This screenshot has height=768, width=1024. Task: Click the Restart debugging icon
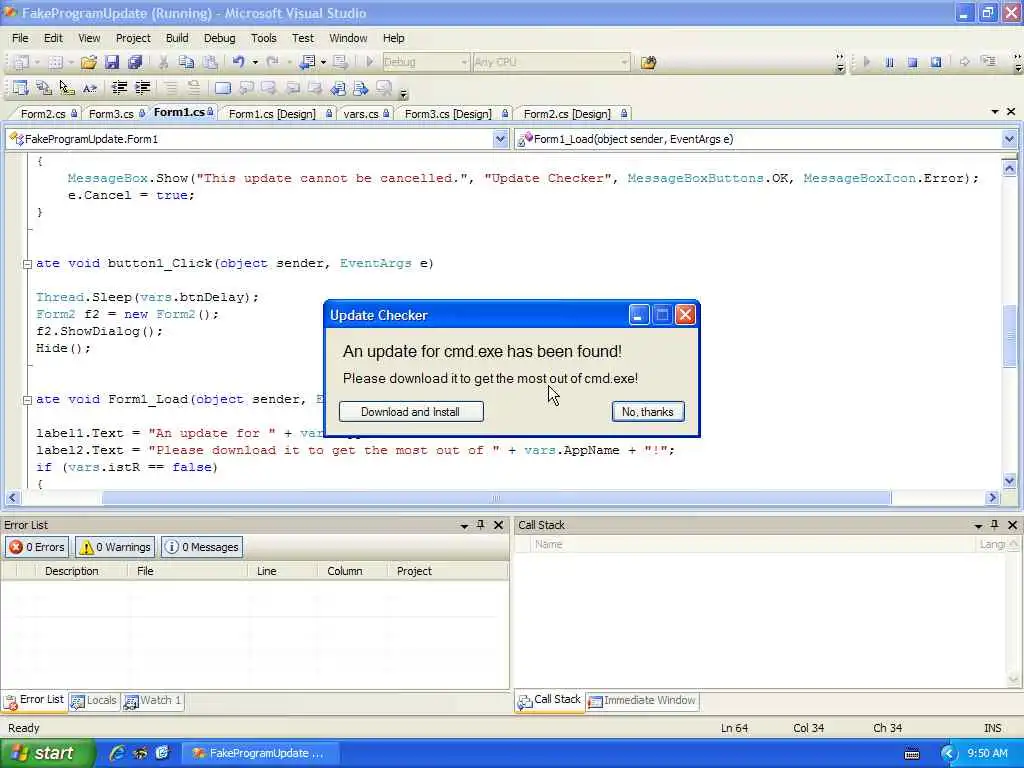[x=936, y=63]
